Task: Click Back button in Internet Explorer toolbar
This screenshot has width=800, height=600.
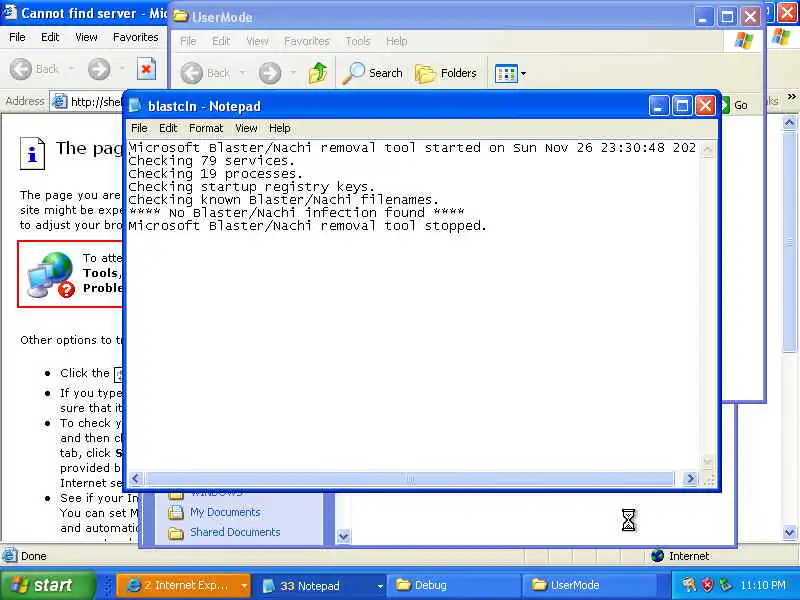Action: (x=34, y=69)
